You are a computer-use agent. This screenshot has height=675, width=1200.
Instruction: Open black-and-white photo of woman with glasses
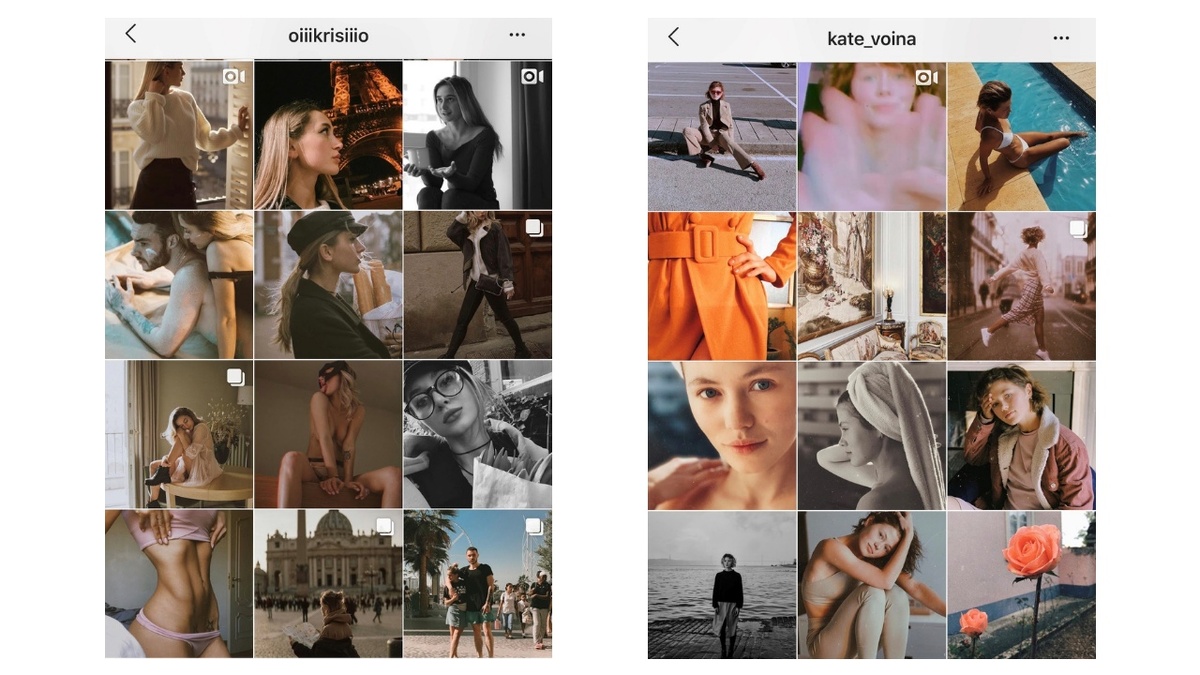[477, 434]
